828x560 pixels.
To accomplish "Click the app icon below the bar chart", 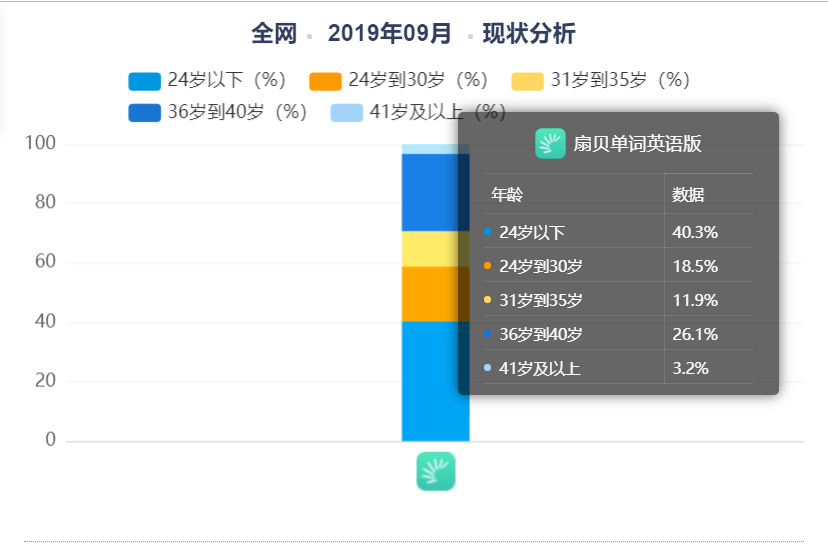I will [x=436, y=471].
